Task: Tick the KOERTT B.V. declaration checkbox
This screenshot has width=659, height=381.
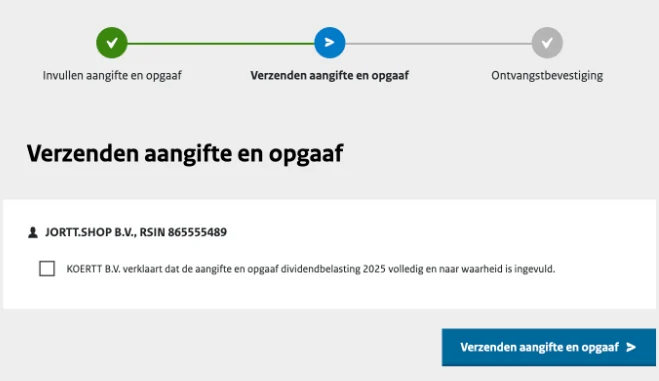Action: click(x=47, y=268)
